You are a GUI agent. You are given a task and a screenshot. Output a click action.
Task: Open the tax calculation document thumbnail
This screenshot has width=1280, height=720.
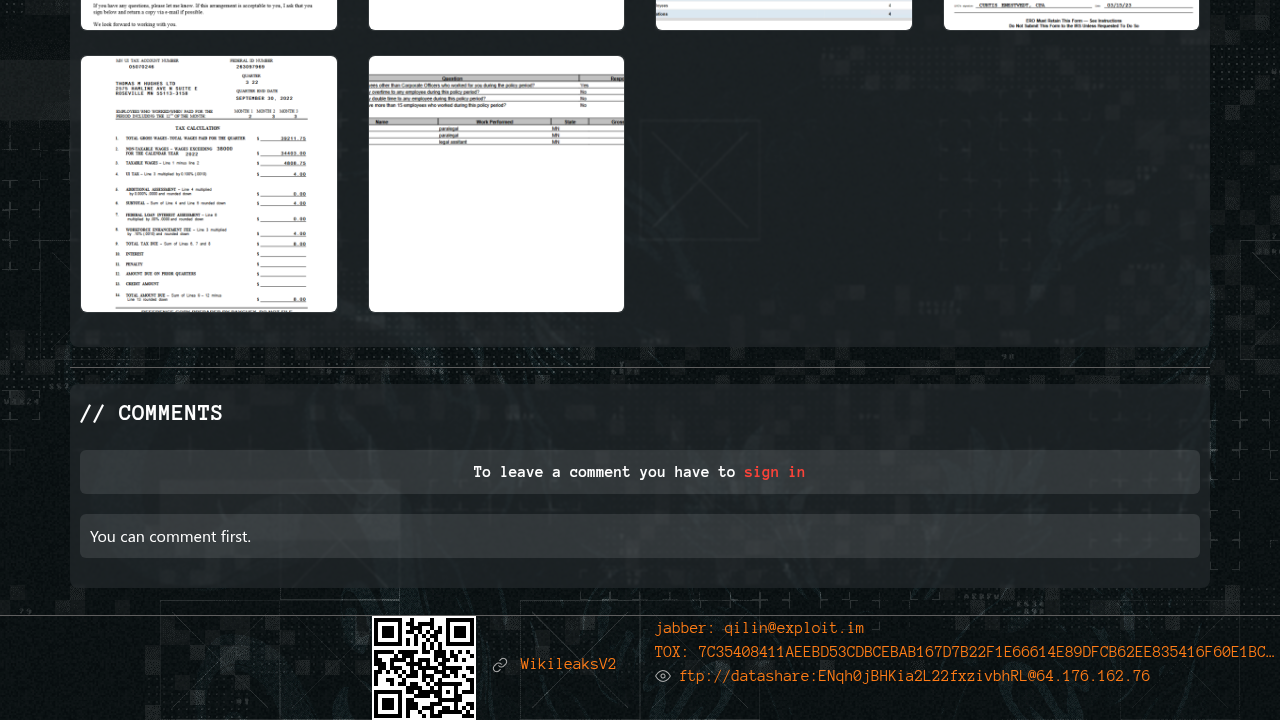[x=209, y=184]
